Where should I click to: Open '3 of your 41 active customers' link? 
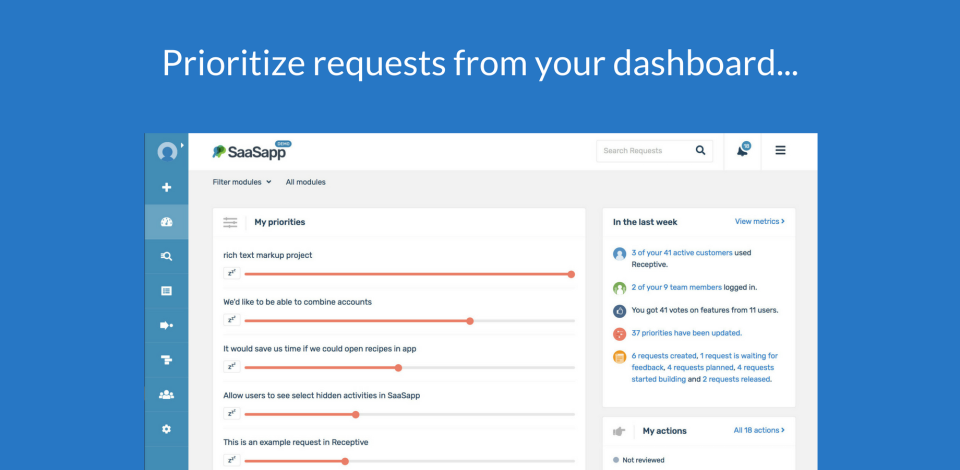pos(682,252)
